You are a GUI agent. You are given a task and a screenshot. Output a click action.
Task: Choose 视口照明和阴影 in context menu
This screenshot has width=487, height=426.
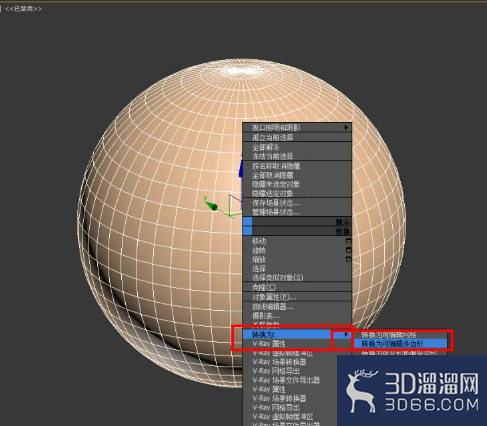click(x=297, y=127)
